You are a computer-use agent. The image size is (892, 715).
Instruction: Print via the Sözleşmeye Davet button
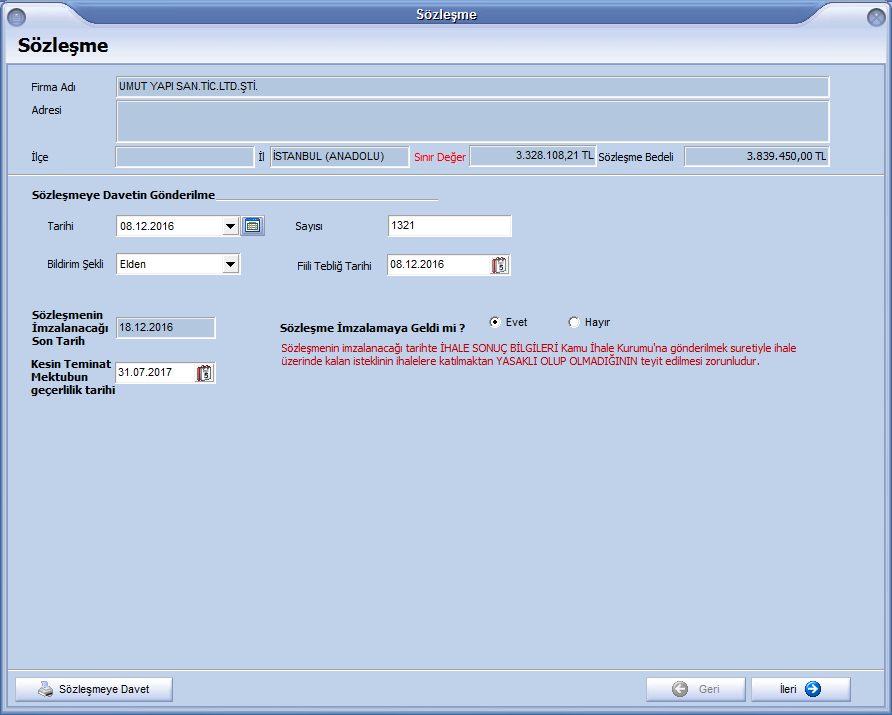94,689
